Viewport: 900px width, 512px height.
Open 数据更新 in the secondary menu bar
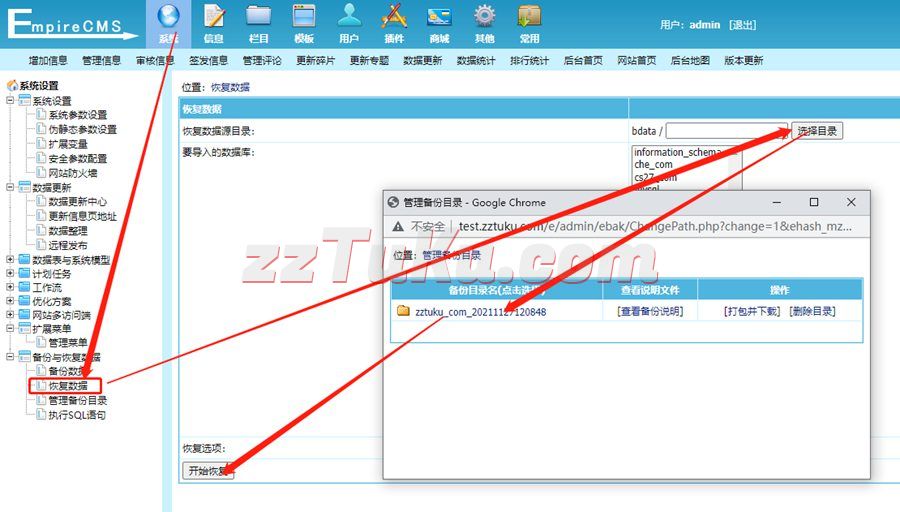(x=422, y=61)
